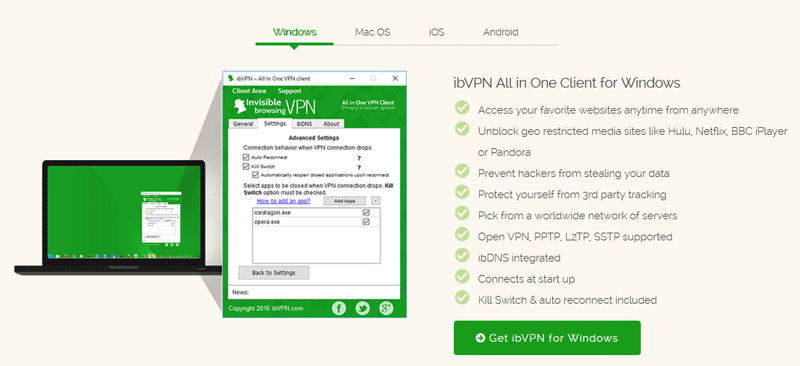Toggle the Kill Switch checkbox
Screen dimensions: 800x366
[246, 166]
